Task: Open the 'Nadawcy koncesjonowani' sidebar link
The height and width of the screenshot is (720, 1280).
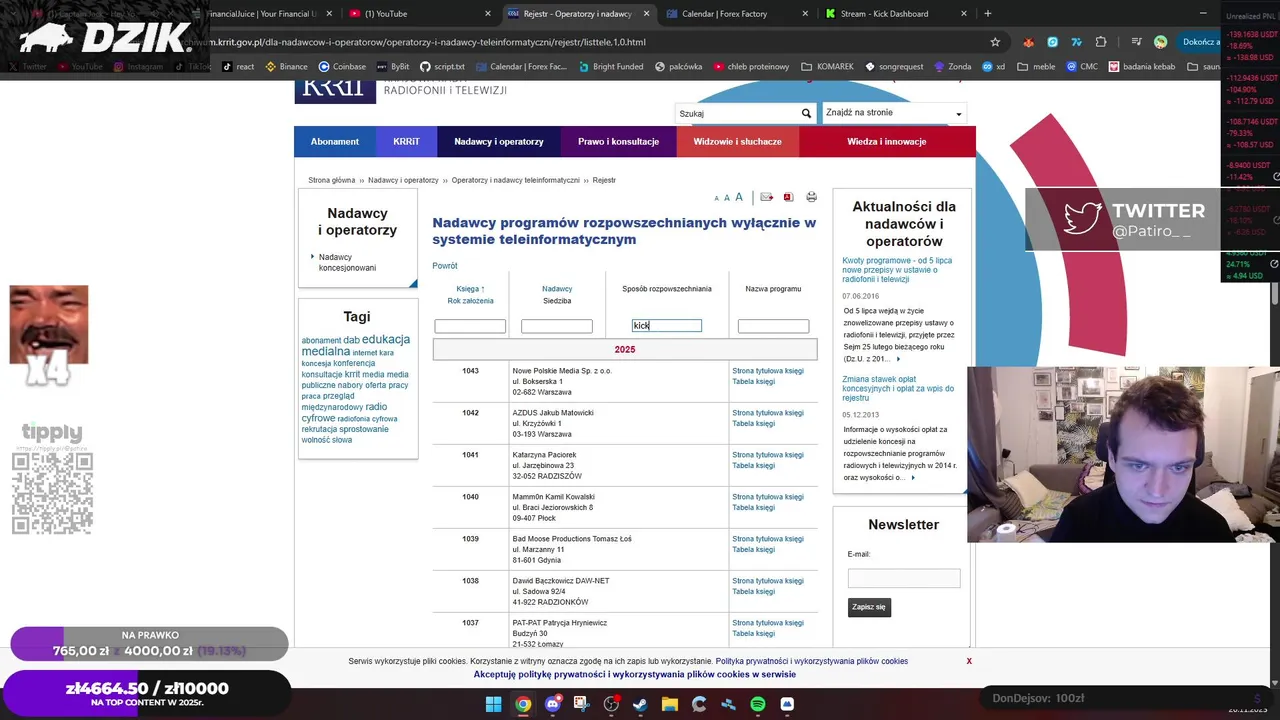Action: tap(348, 263)
